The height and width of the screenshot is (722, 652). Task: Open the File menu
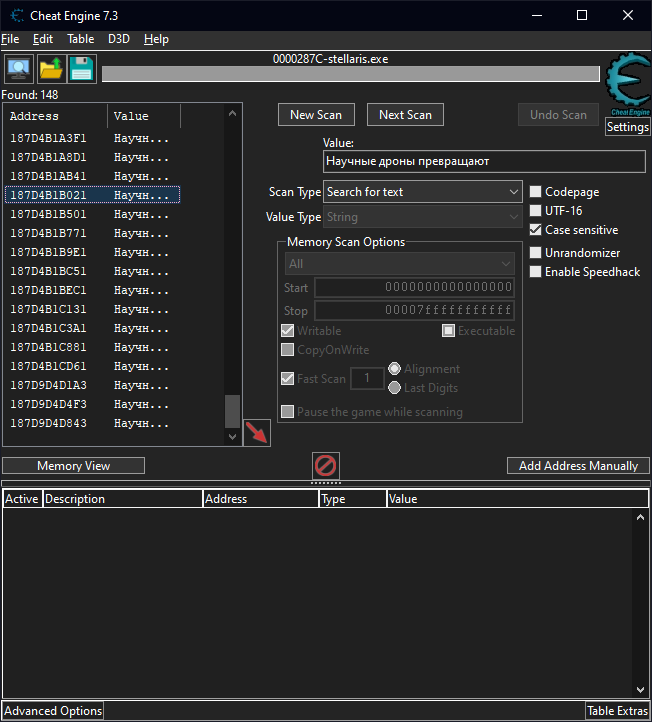click(x=10, y=39)
